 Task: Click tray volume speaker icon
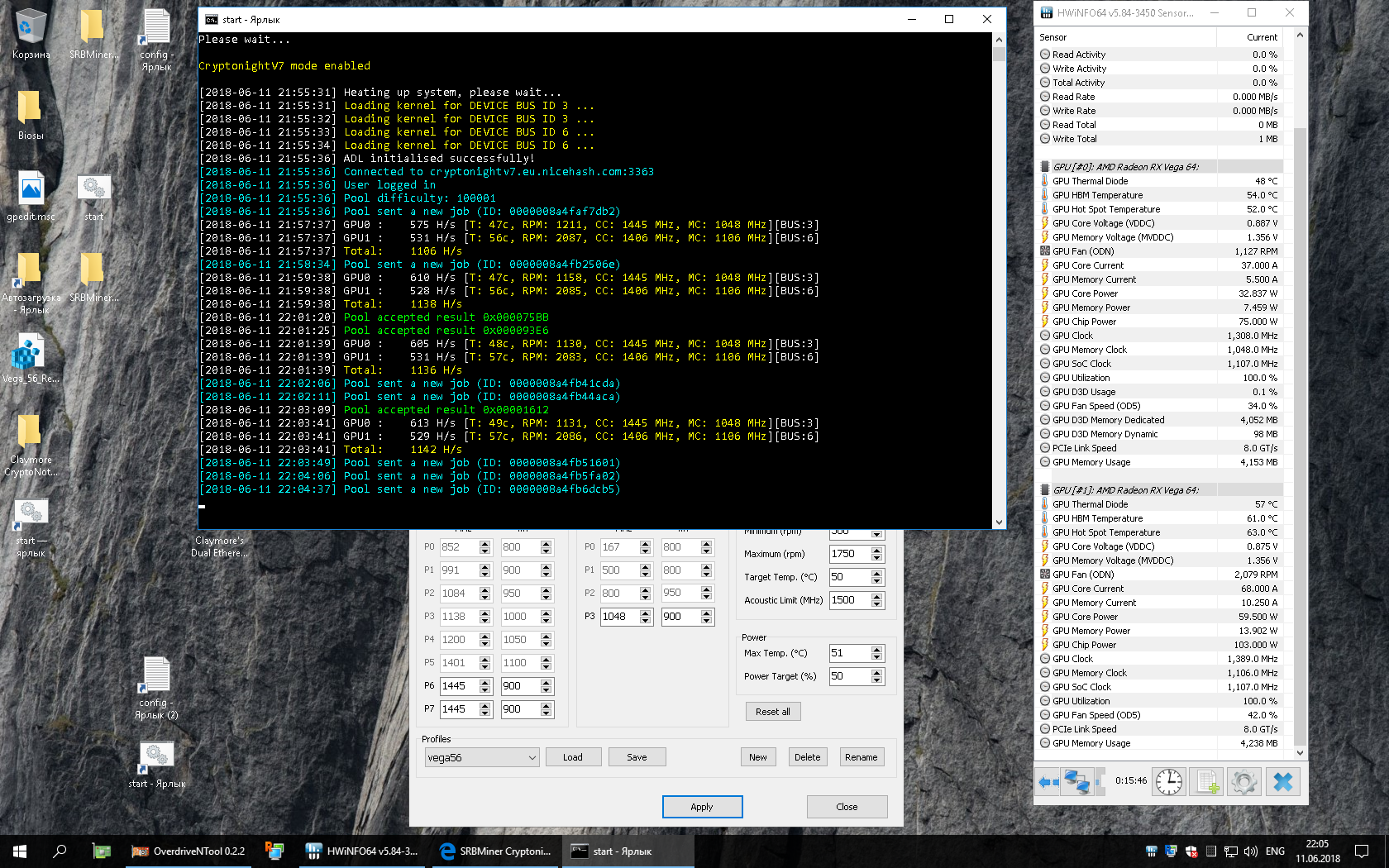click(x=1250, y=851)
